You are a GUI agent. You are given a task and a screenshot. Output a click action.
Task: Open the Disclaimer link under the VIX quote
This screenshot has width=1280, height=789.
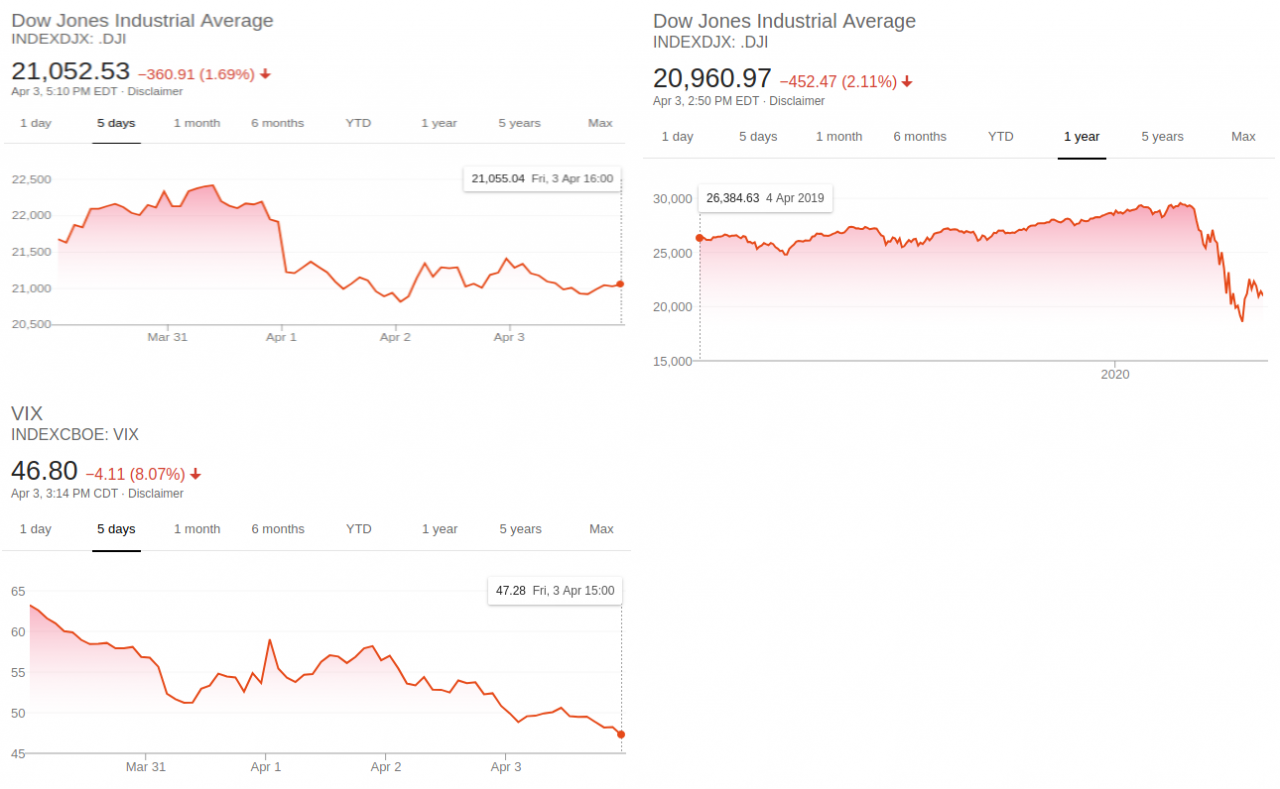[155, 493]
